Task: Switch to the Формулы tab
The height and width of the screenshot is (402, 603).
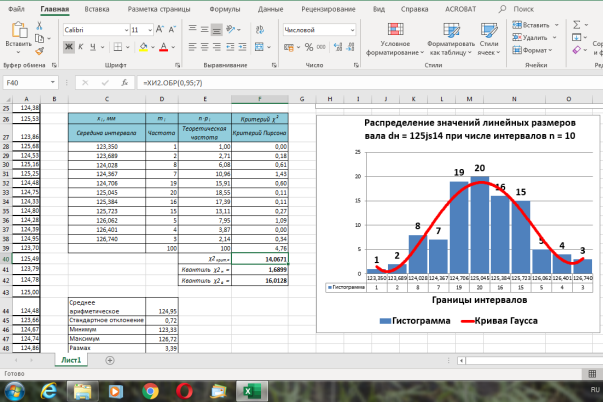Action: 225,9
